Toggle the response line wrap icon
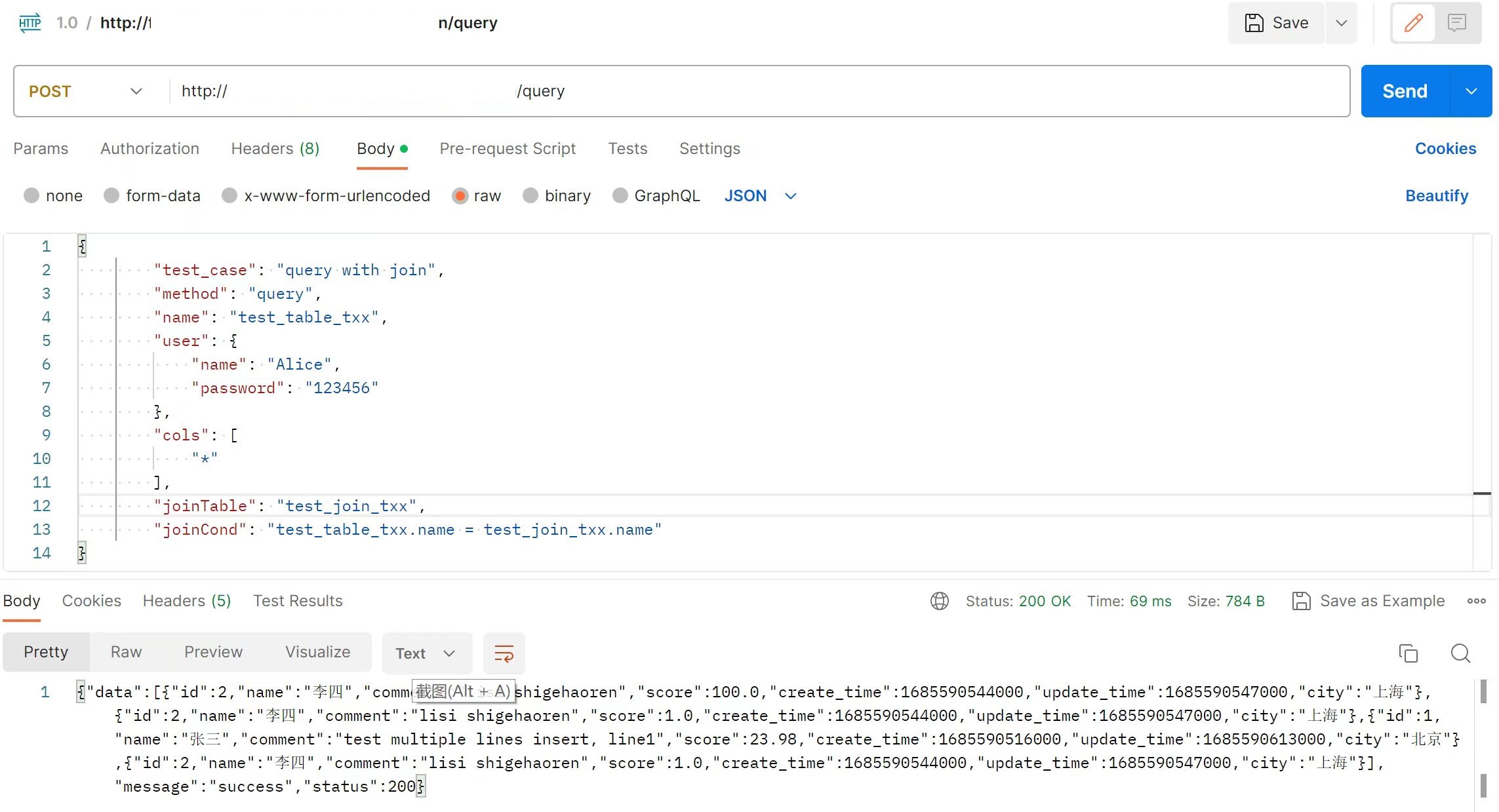The width and height of the screenshot is (1499, 812). [x=504, y=653]
